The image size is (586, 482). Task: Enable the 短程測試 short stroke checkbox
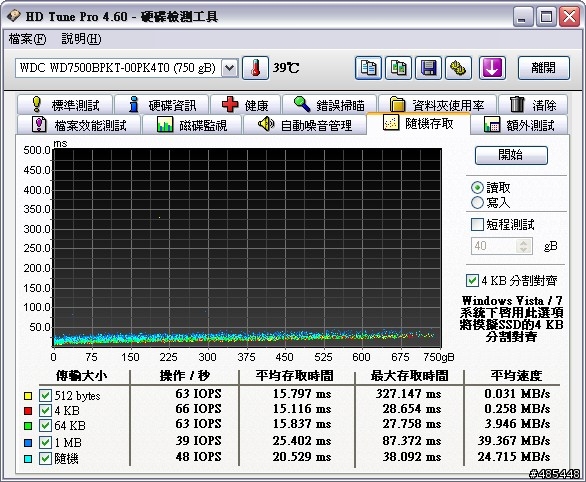[x=477, y=225]
